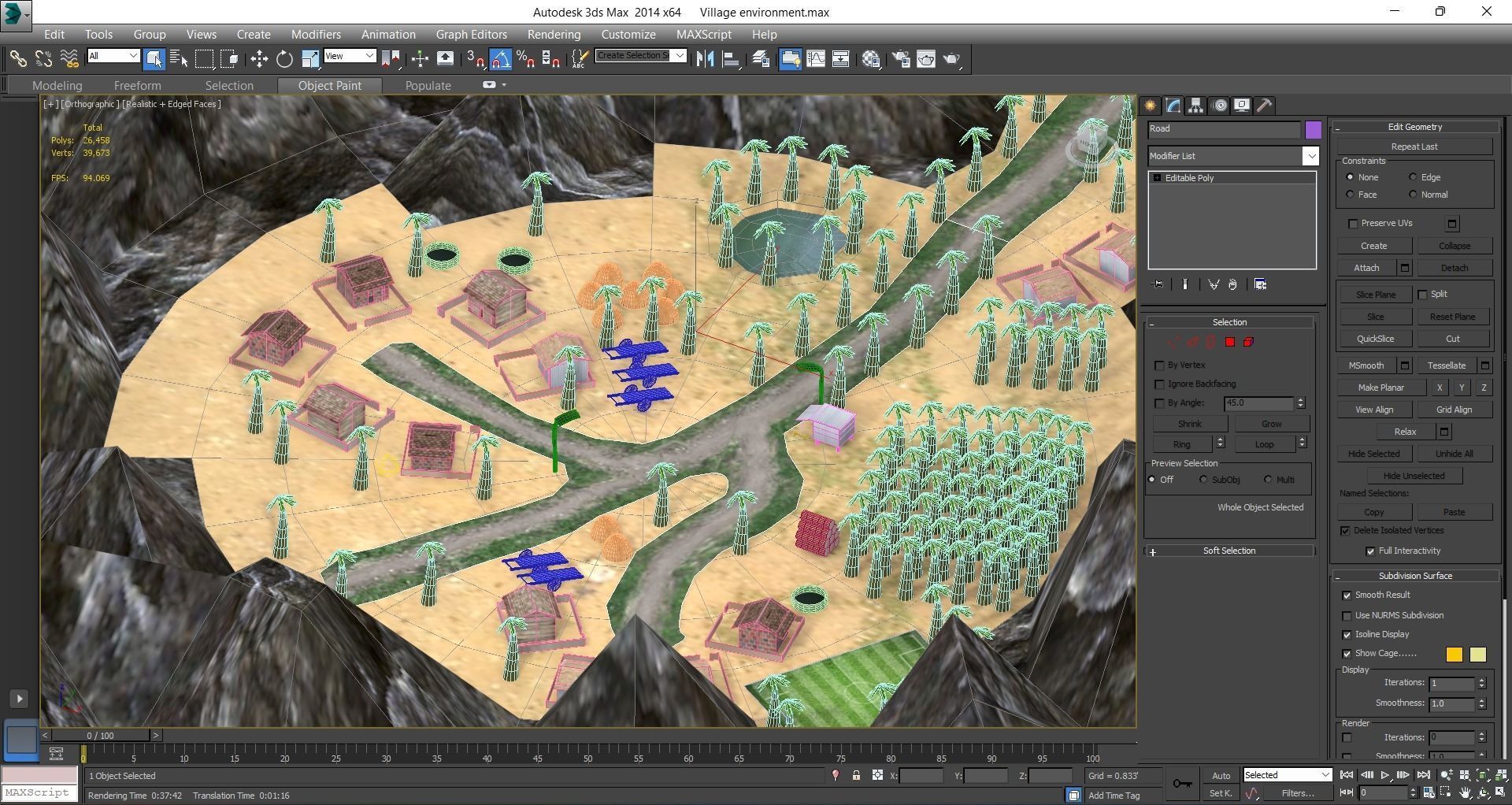This screenshot has width=1512, height=805.
Task: Uncheck Delete Isolated Vertices
Action: tap(1345, 531)
